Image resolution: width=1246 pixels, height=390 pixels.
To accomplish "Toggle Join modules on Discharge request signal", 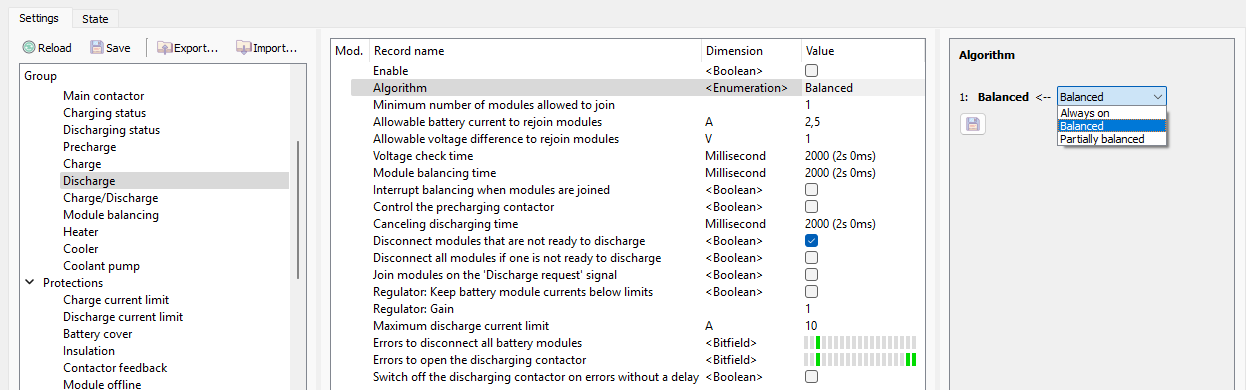I will pyautogui.click(x=811, y=275).
